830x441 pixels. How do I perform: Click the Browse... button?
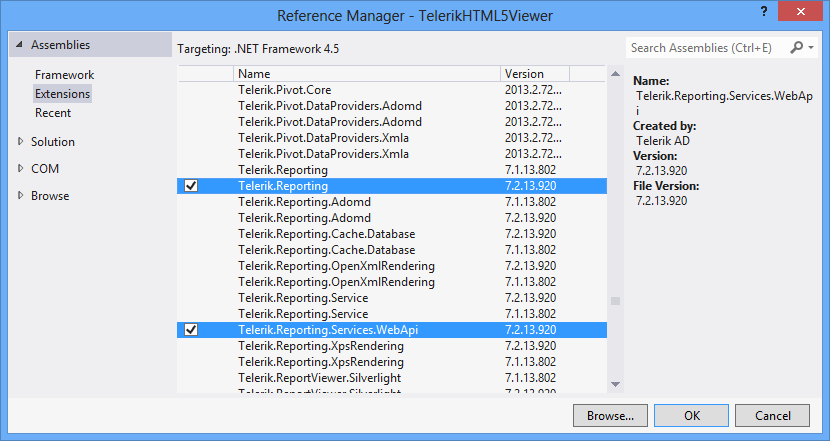tap(610, 415)
